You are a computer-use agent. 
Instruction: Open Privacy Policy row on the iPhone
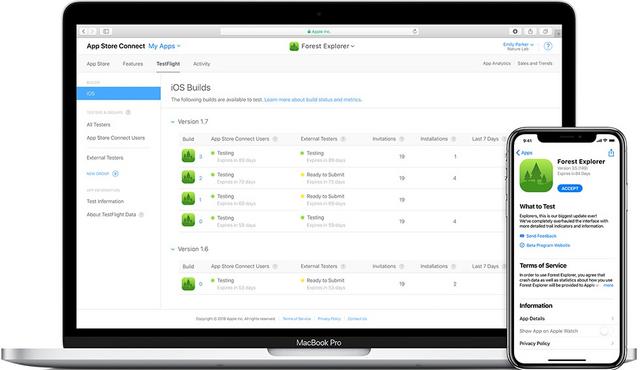click(x=567, y=343)
